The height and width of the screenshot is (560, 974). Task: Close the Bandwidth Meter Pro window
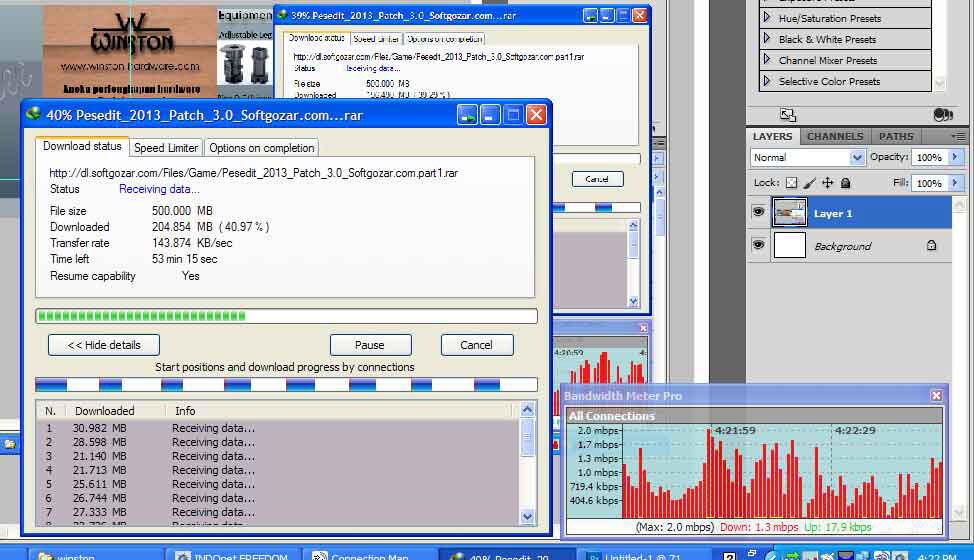click(936, 395)
